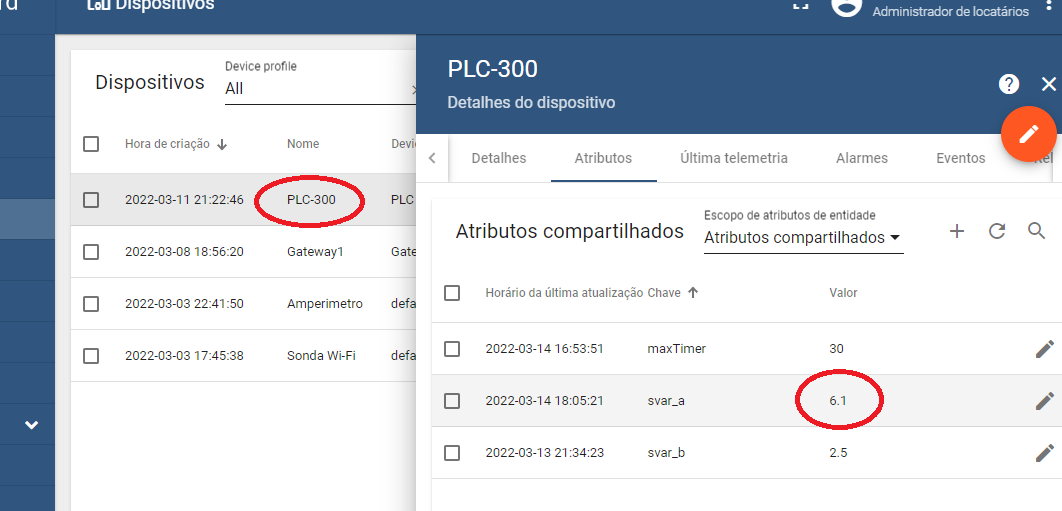Click the svar_a key cell
Image resolution: width=1062 pixels, height=511 pixels.
(666, 401)
